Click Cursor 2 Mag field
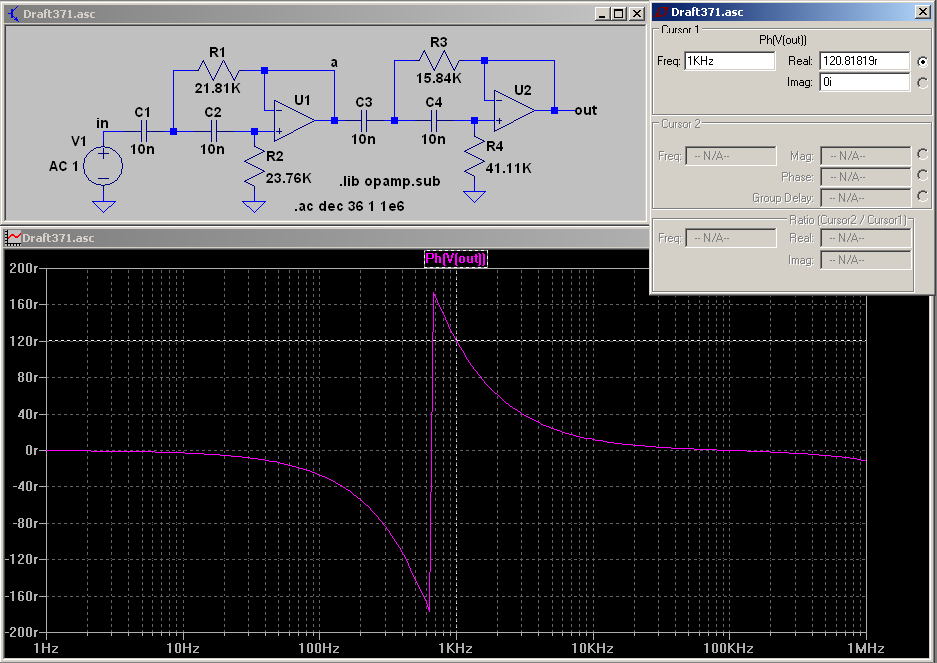This screenshot has width=937, height=663. (866, 156)
